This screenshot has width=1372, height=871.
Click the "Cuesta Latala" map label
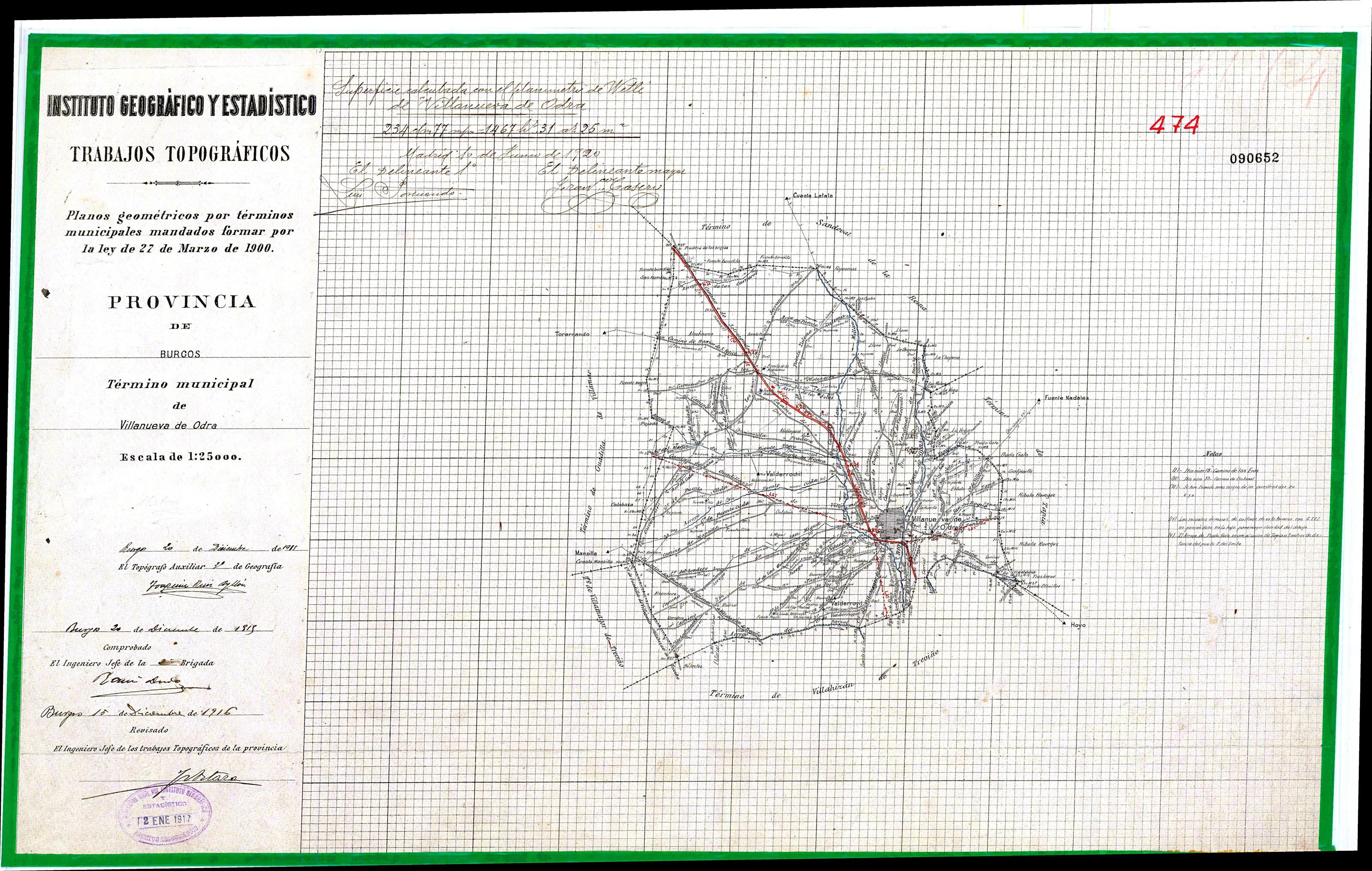click(812, 195)
